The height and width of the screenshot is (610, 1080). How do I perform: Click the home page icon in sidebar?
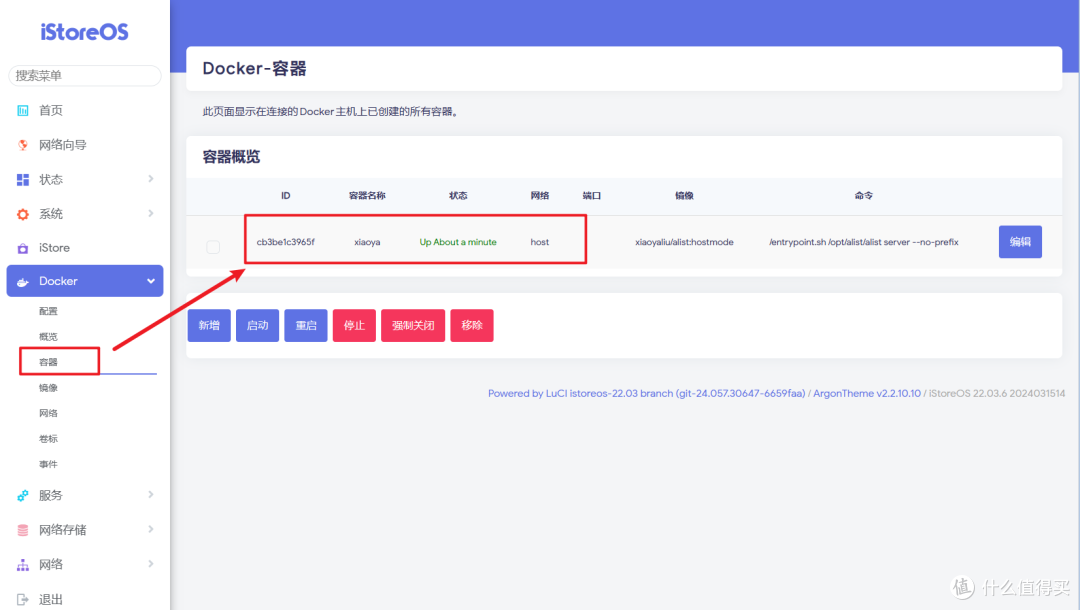(x=23, y=110)
